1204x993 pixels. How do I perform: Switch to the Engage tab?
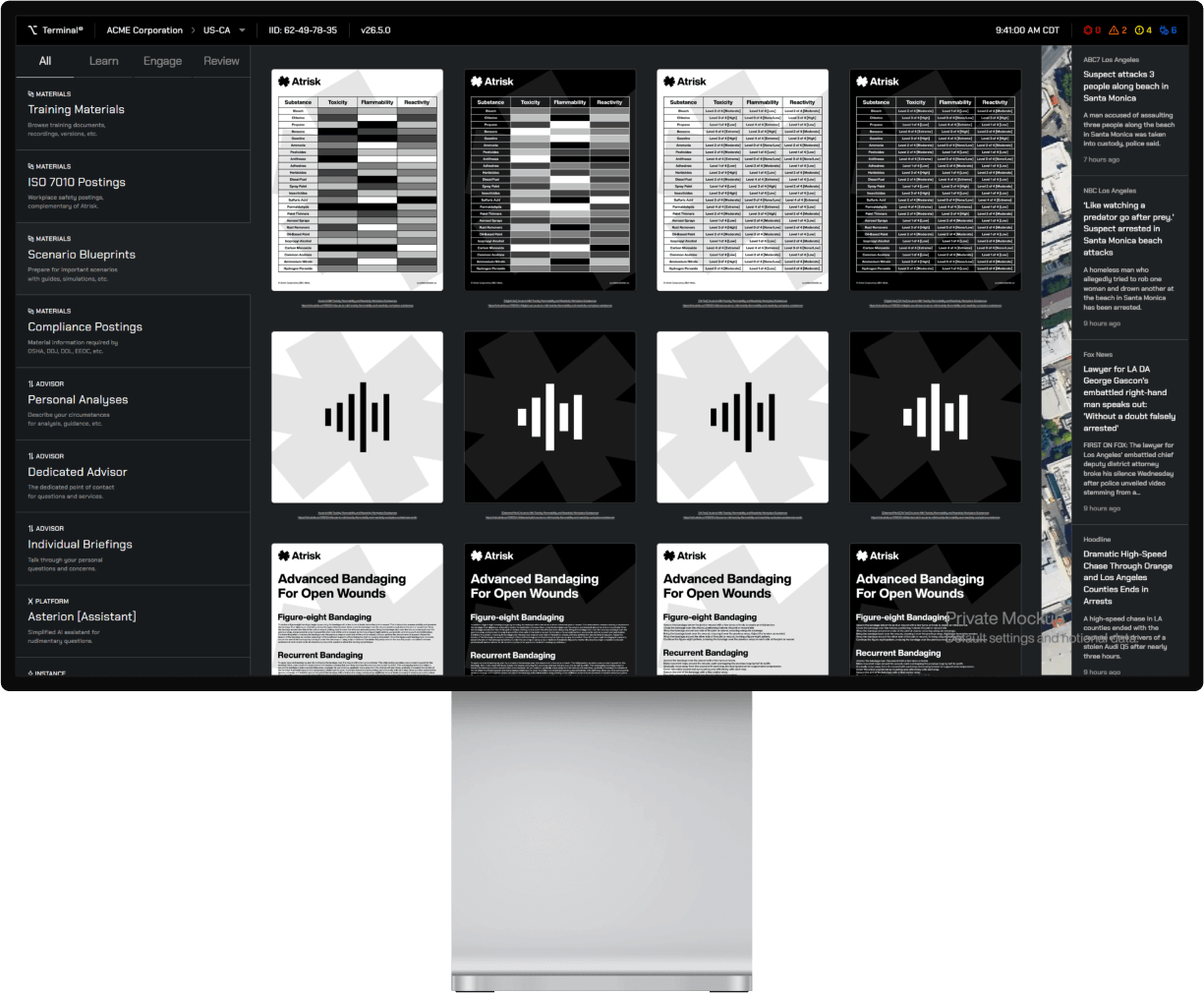(162, 61)
